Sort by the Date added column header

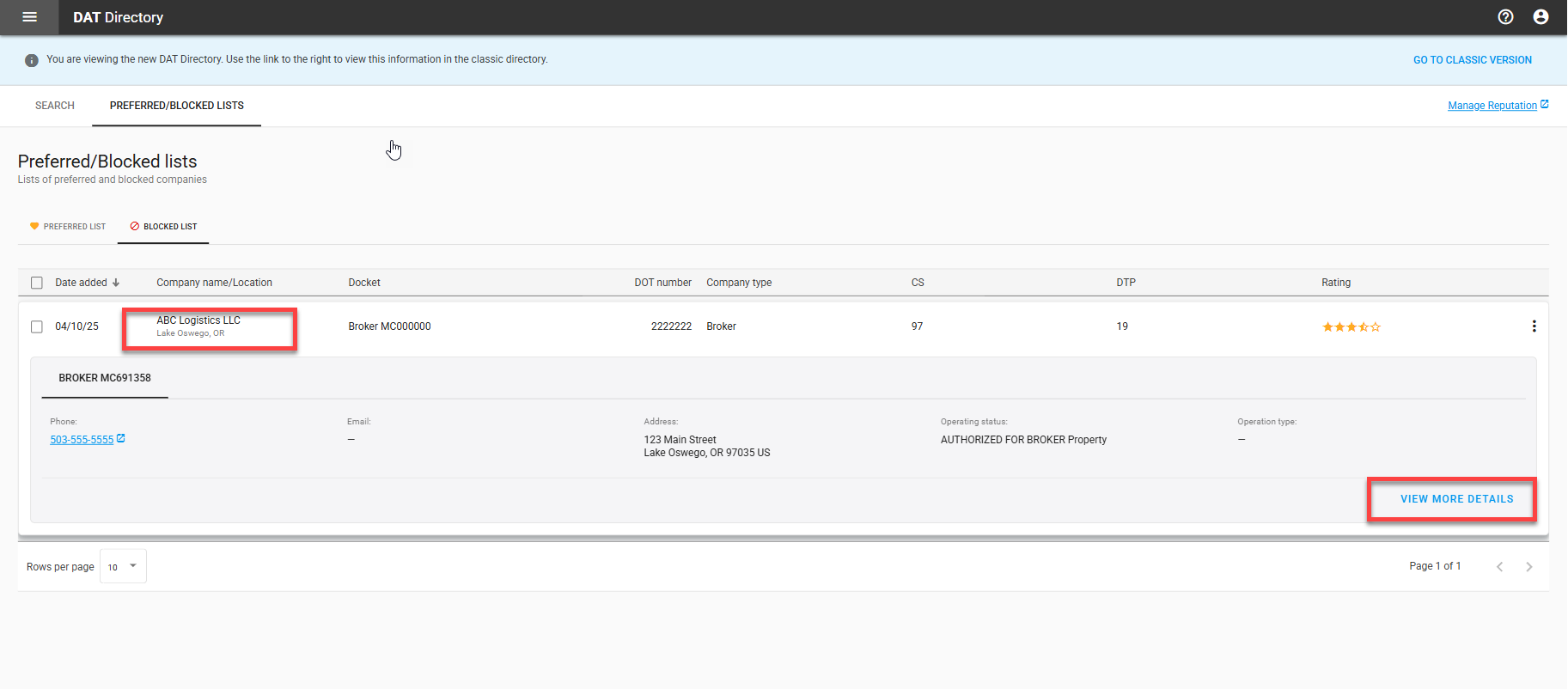coord(82,283)
